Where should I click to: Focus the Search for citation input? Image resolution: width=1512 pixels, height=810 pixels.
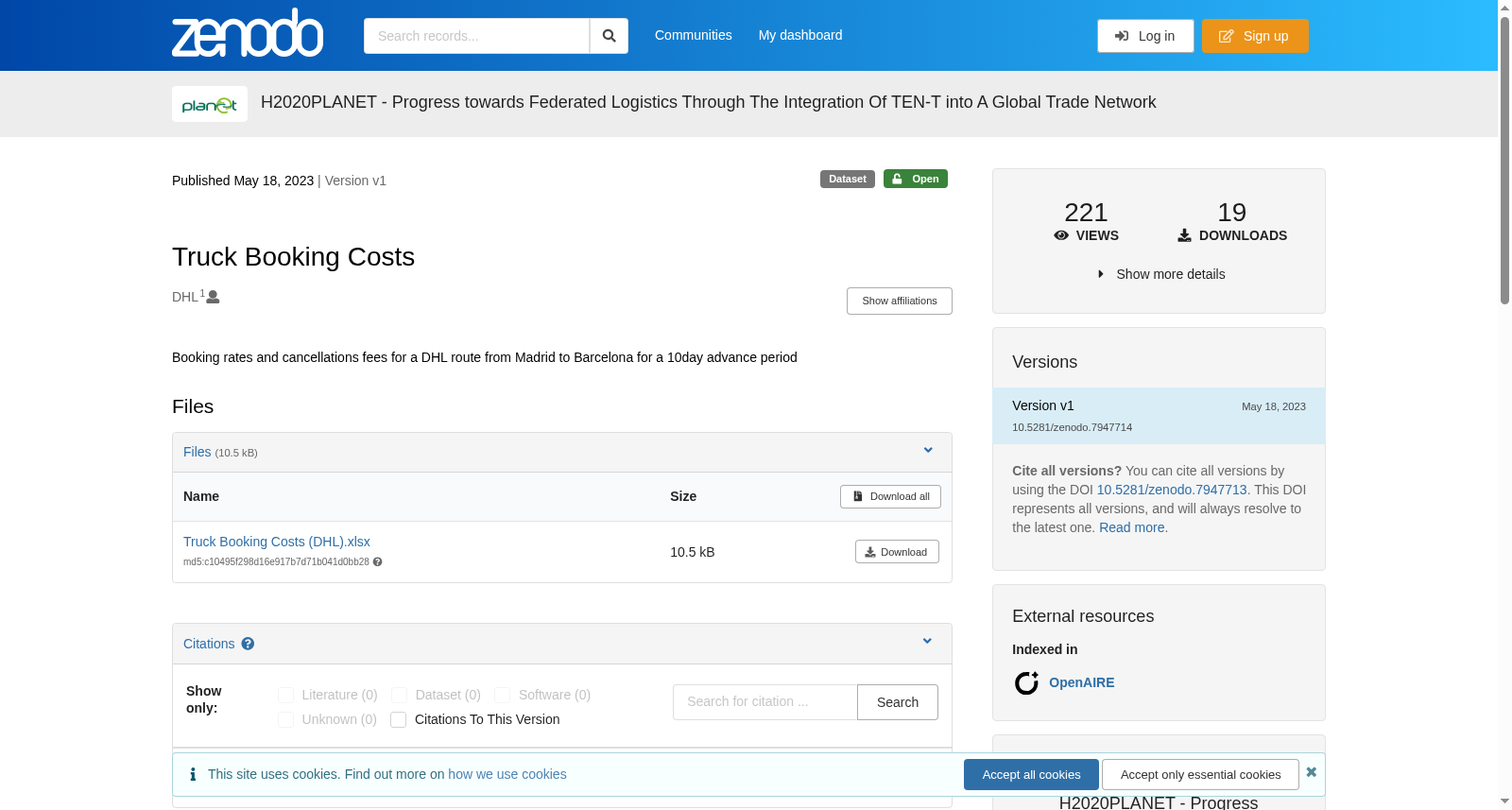pos(765,702)
